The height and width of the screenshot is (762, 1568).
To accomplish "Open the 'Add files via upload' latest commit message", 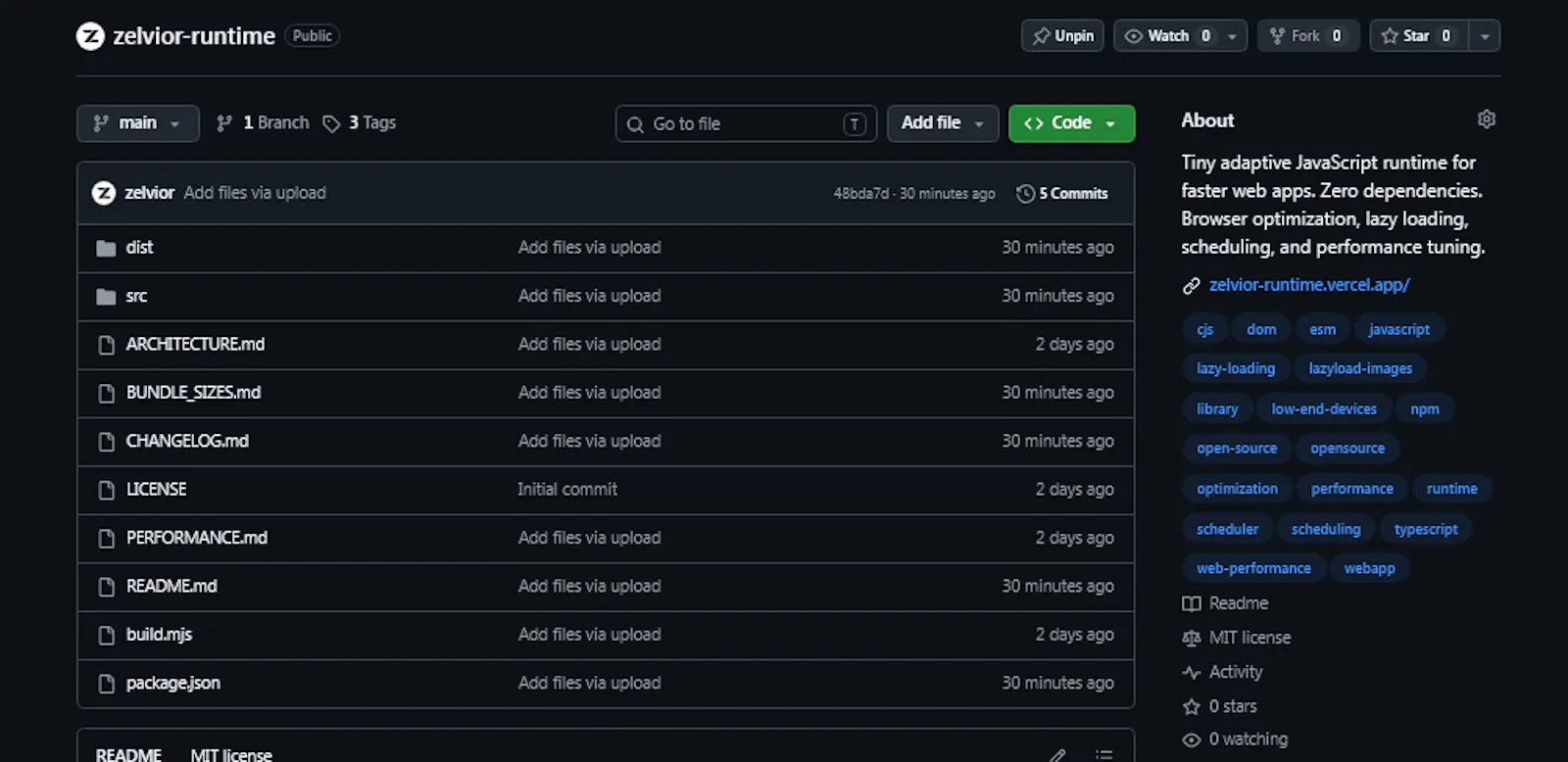I will click(255, 193).
